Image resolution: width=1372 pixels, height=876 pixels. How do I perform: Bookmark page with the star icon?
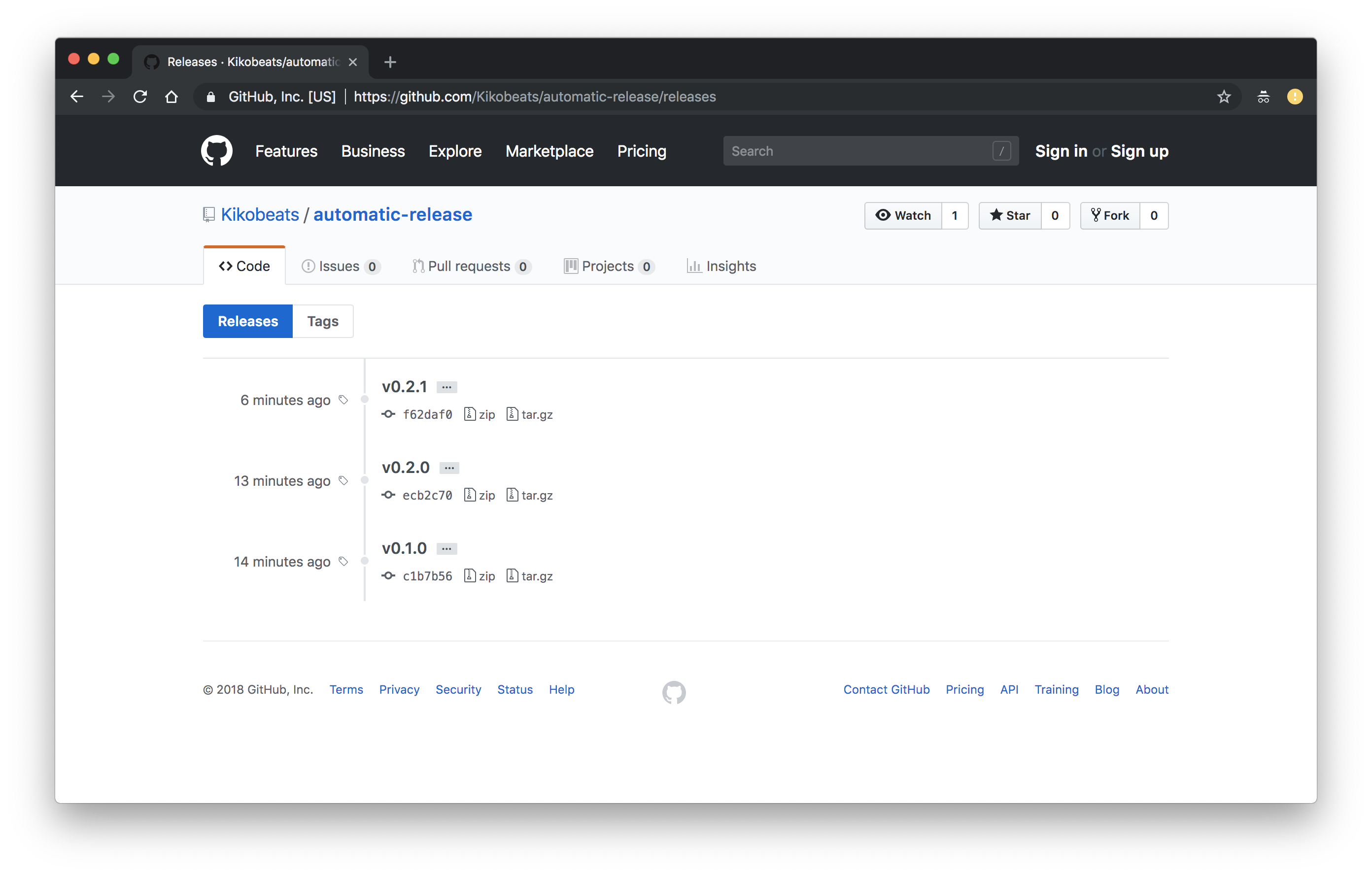1224,97
